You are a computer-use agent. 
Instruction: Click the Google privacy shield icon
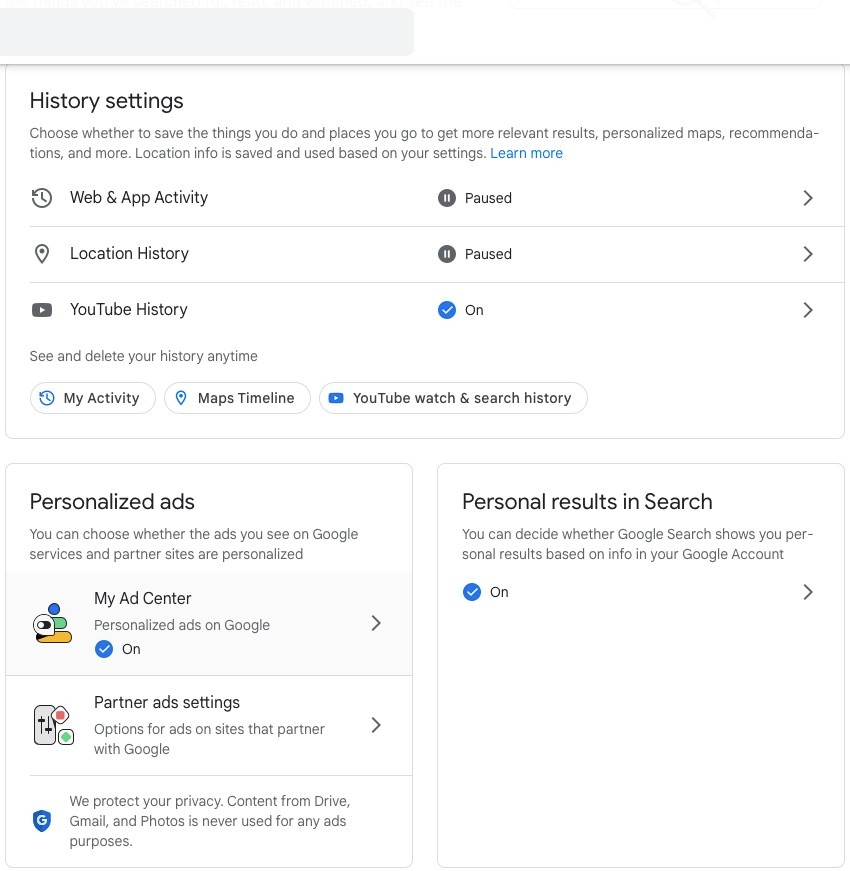pos(42,821)
